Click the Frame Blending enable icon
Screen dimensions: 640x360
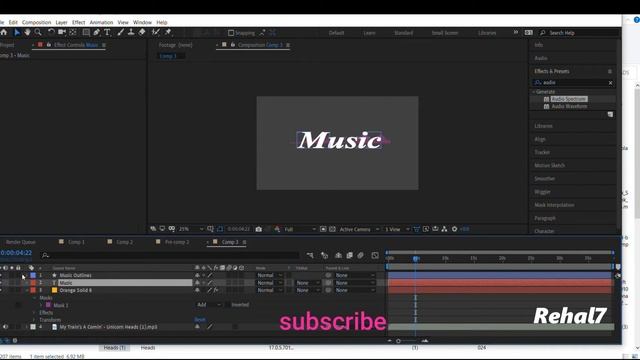coord(349,256)
